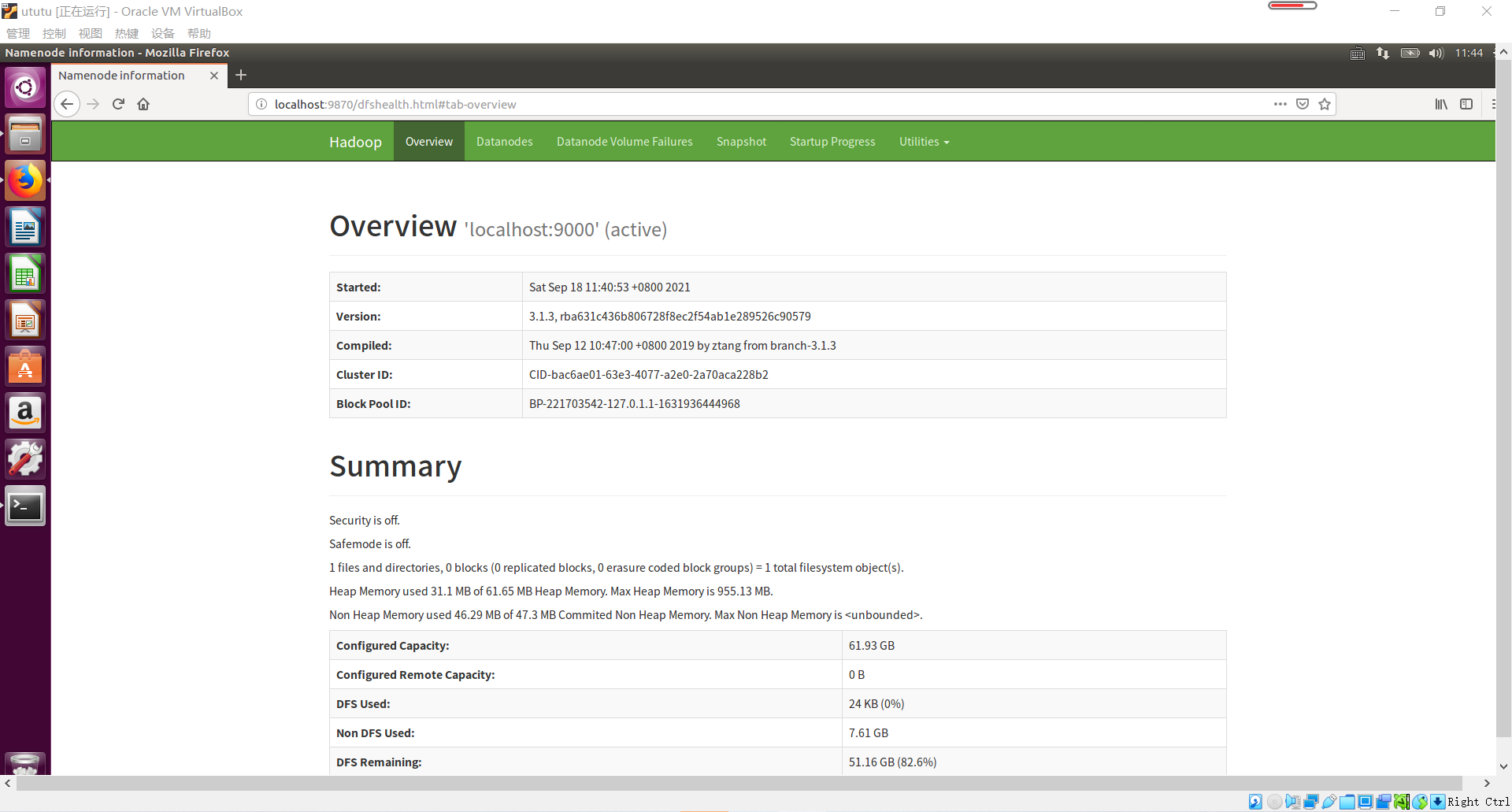1512x812 pixels.
Task: Click VirtualBox hard disk status icon
Action: (x=1255, y=802)
